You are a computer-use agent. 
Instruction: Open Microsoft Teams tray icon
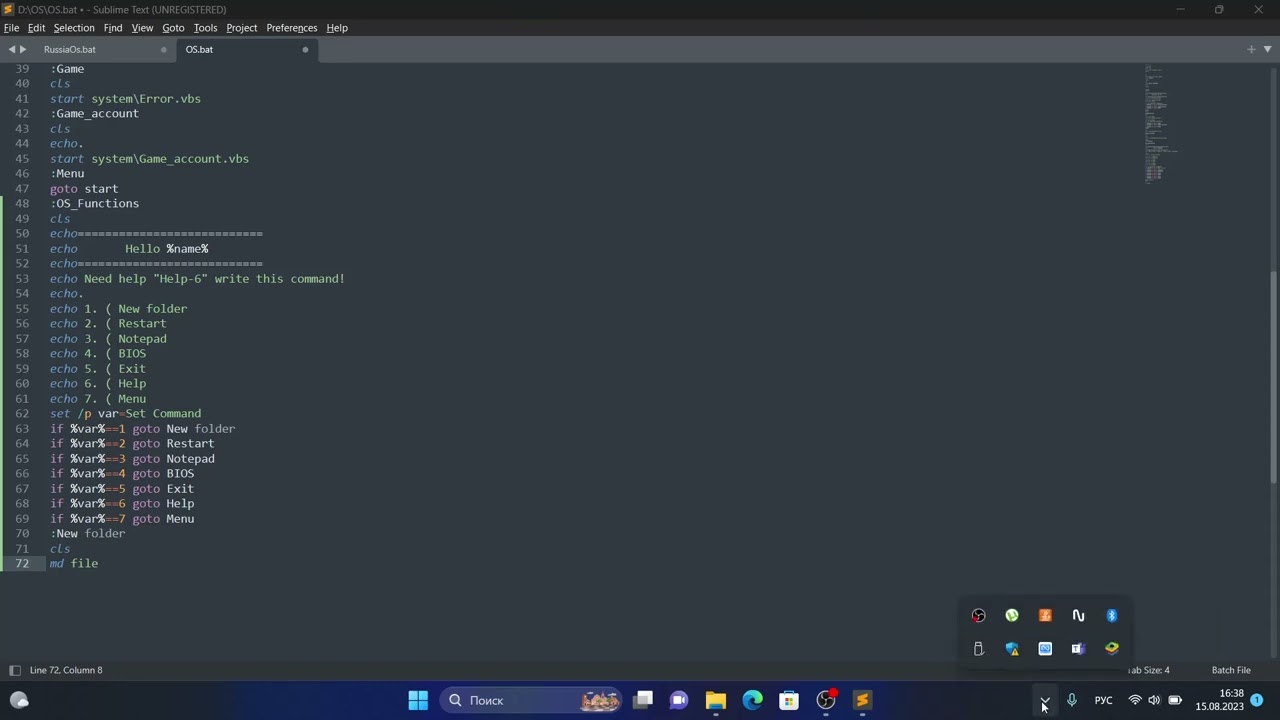[x=1078, y=649]
